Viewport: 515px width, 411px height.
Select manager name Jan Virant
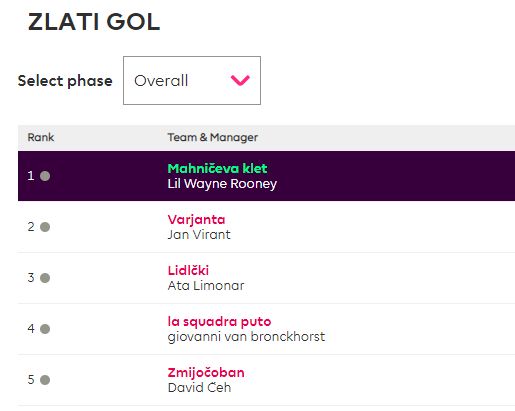coord(199,235)
